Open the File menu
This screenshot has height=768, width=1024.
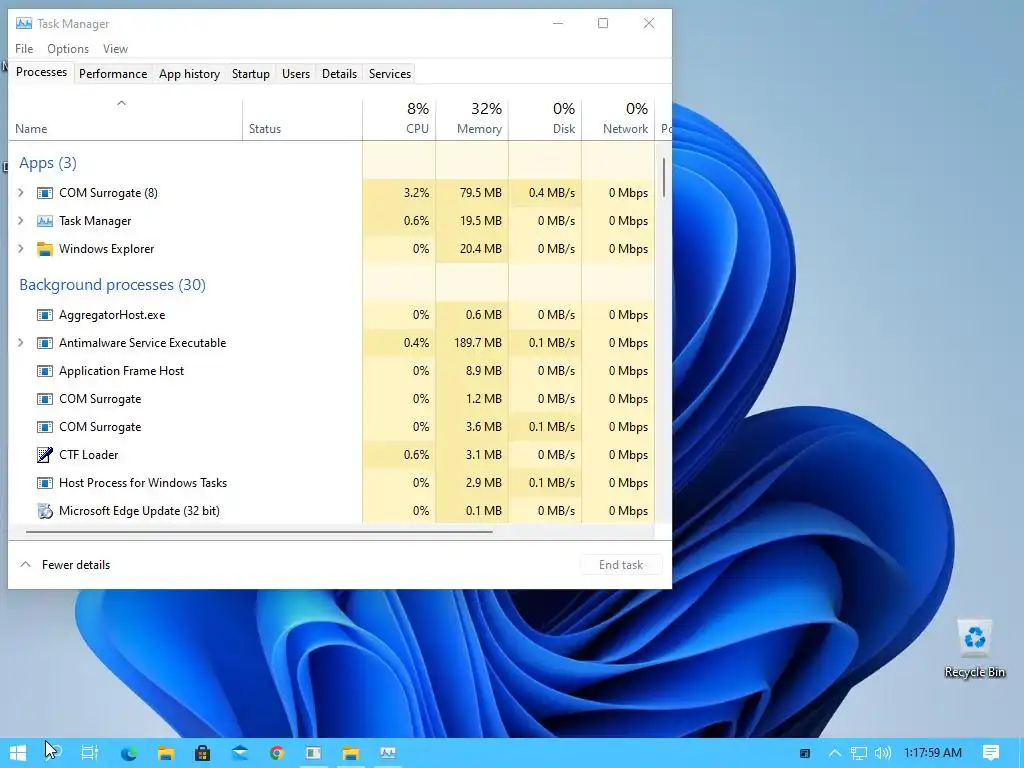coord(24,49)
